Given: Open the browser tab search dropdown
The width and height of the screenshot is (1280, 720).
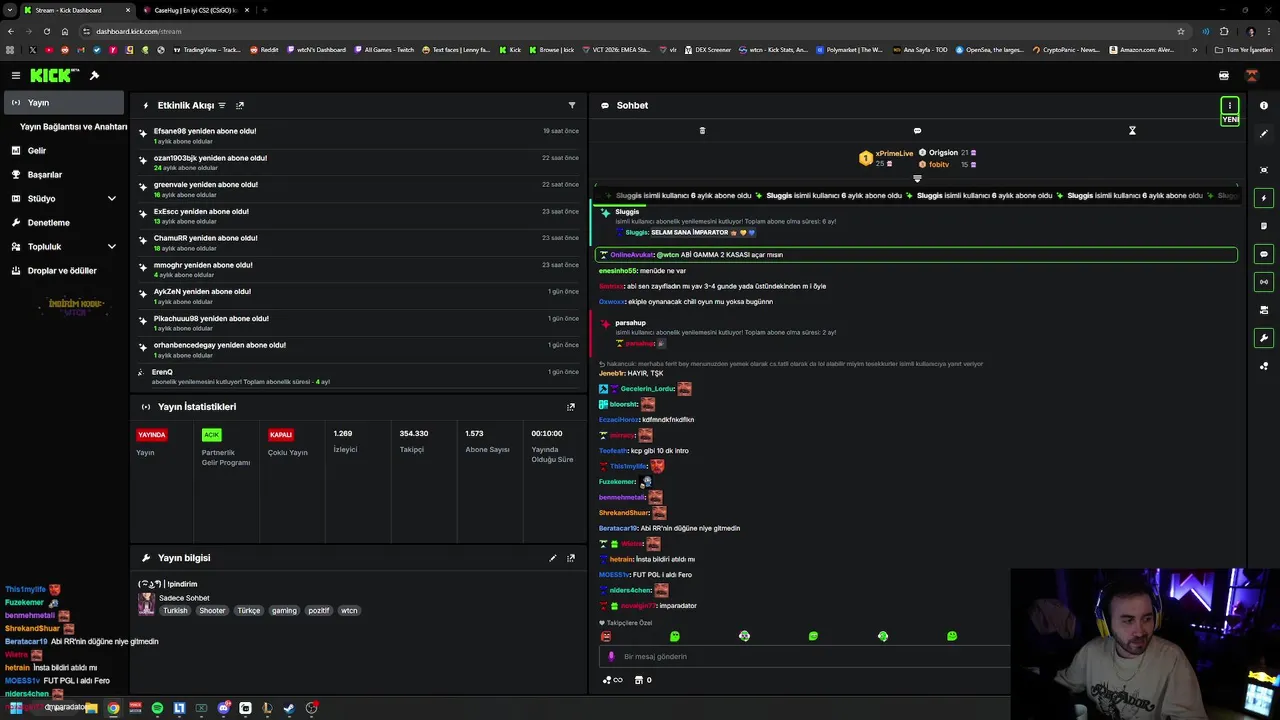Looking at the screenshot, I should point(10,10).
